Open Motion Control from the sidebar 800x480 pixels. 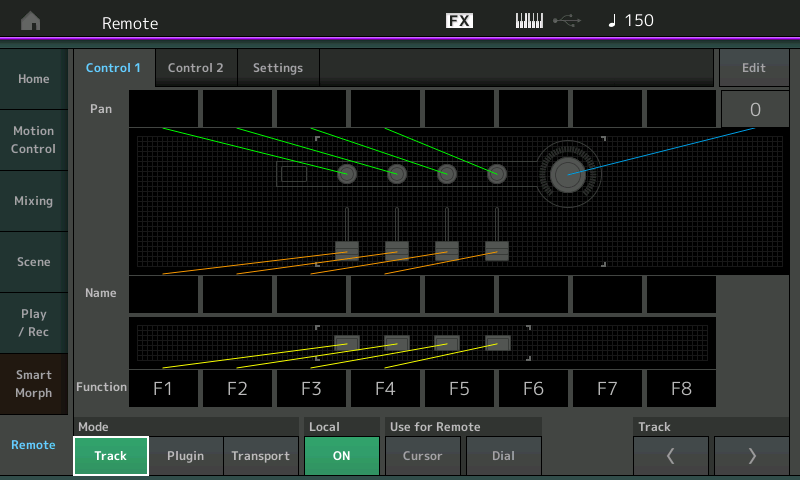34,140
